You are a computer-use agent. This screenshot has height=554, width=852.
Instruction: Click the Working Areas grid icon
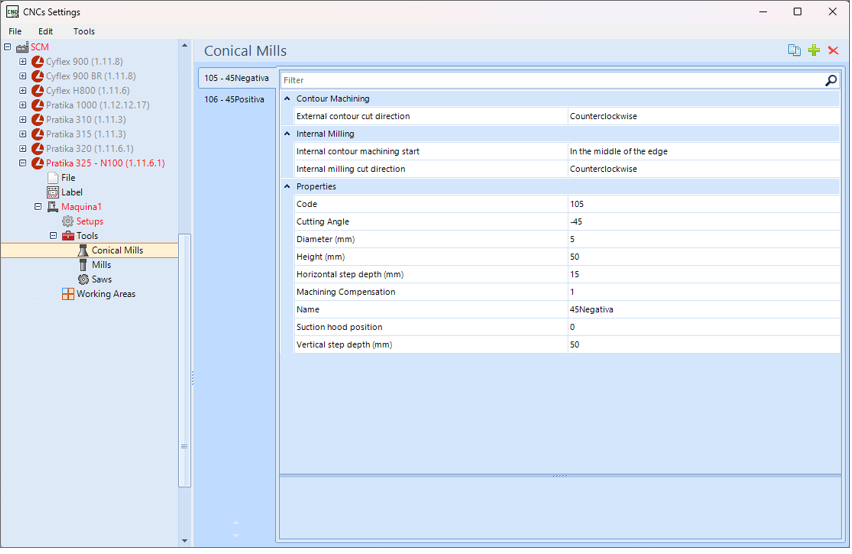click(68, 294)
